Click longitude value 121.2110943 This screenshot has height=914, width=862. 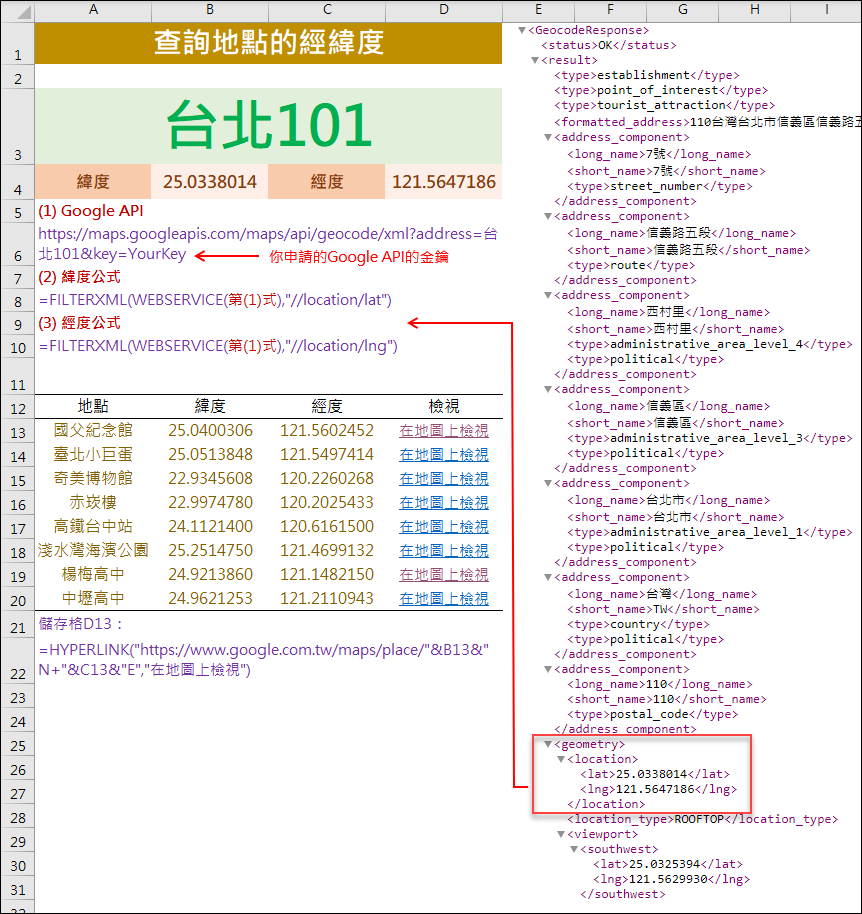pos(327,598)
